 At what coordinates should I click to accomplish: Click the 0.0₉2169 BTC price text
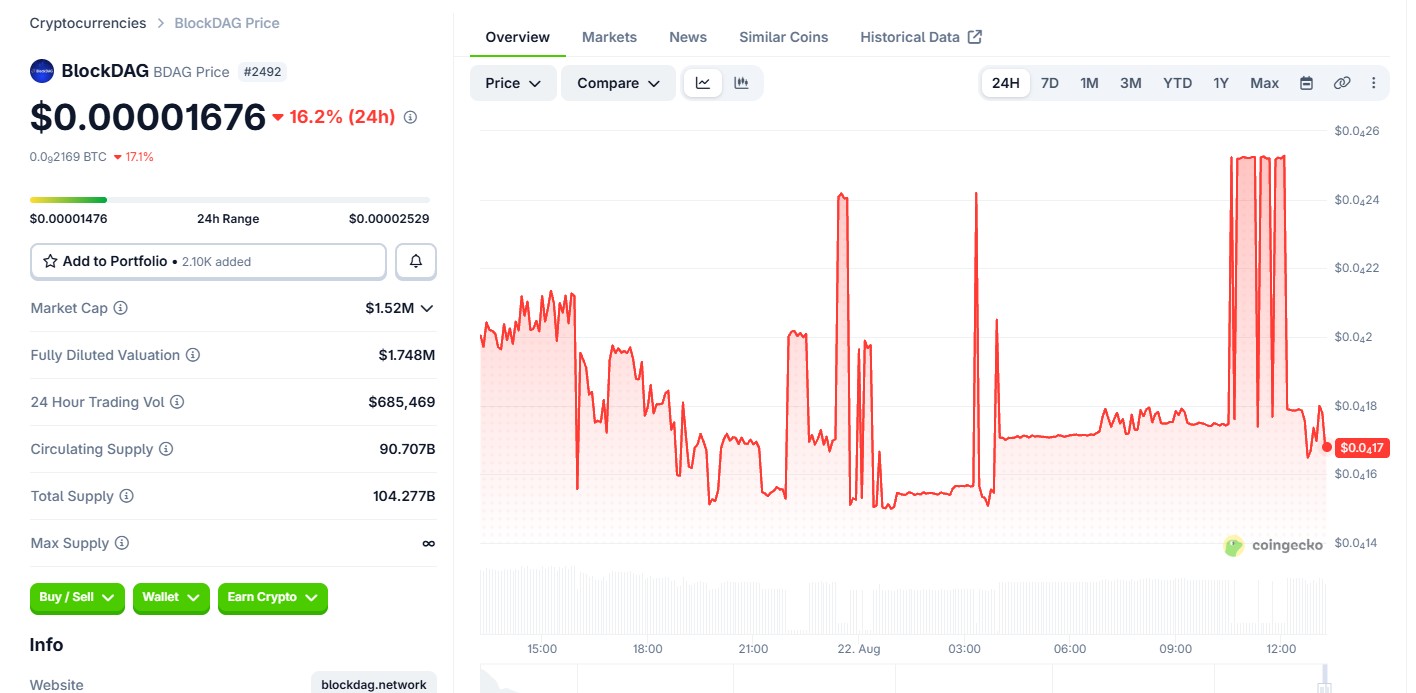(x=68, y=157)
